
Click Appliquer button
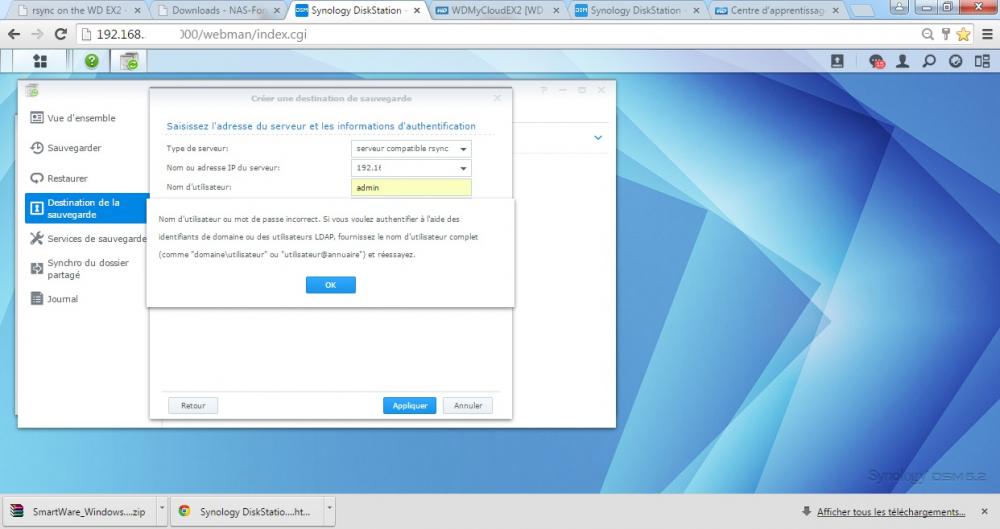pyautogui.click(x=409, y=405)
